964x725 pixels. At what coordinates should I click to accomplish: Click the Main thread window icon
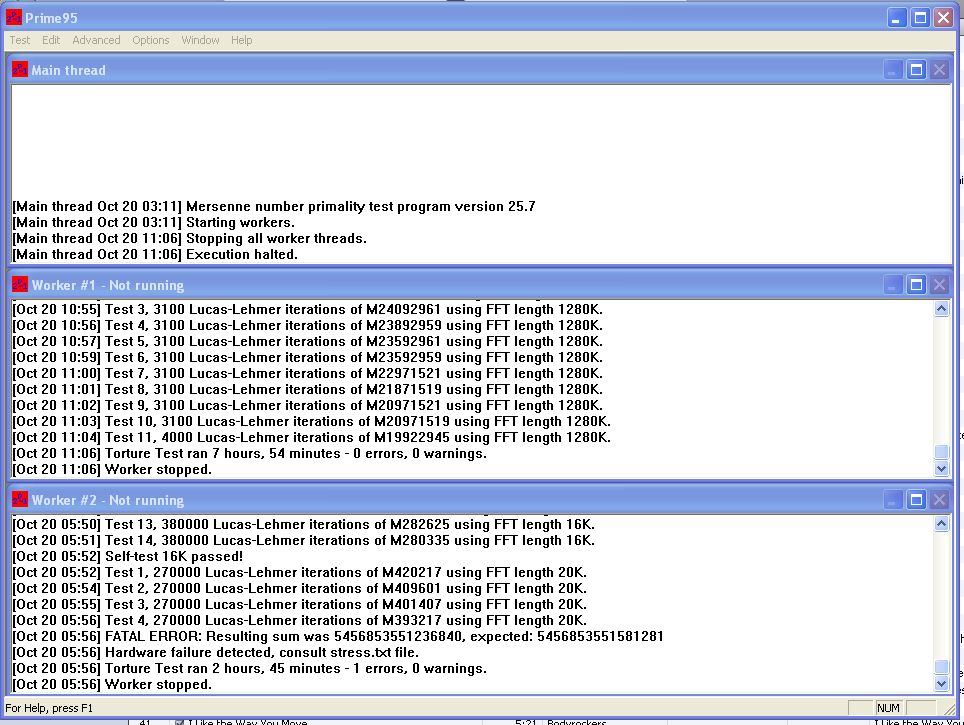20,69
